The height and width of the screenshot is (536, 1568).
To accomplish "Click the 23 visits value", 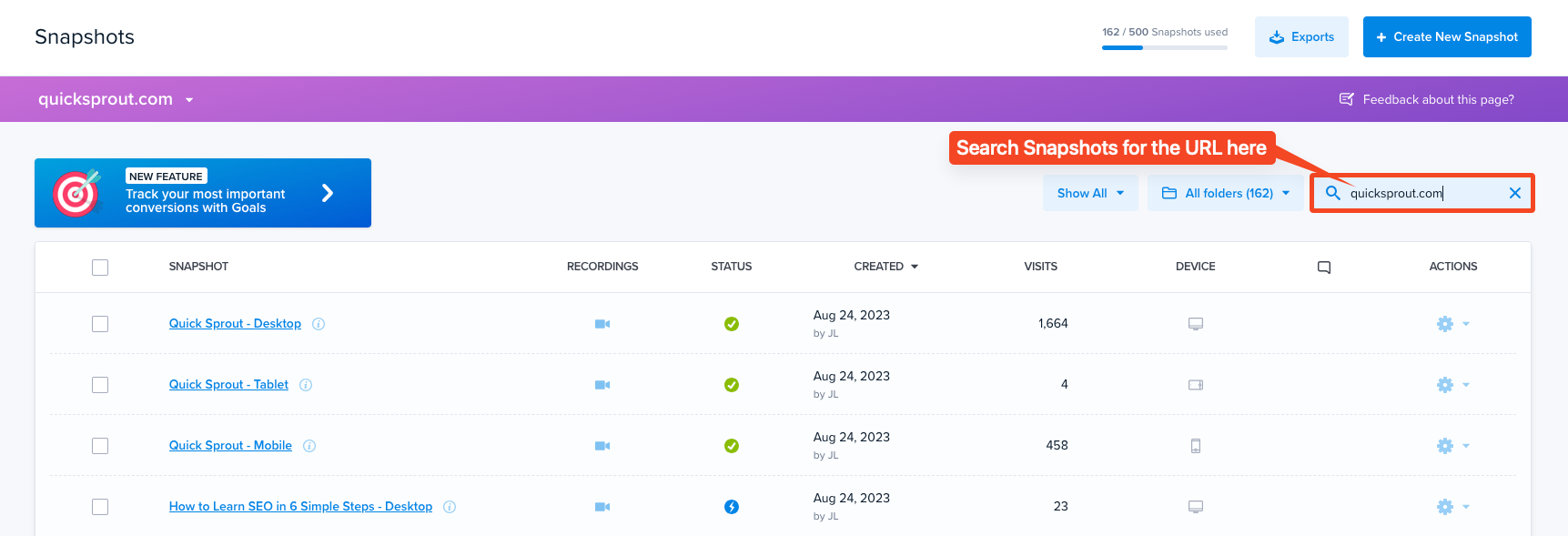I will (1061, 507).
